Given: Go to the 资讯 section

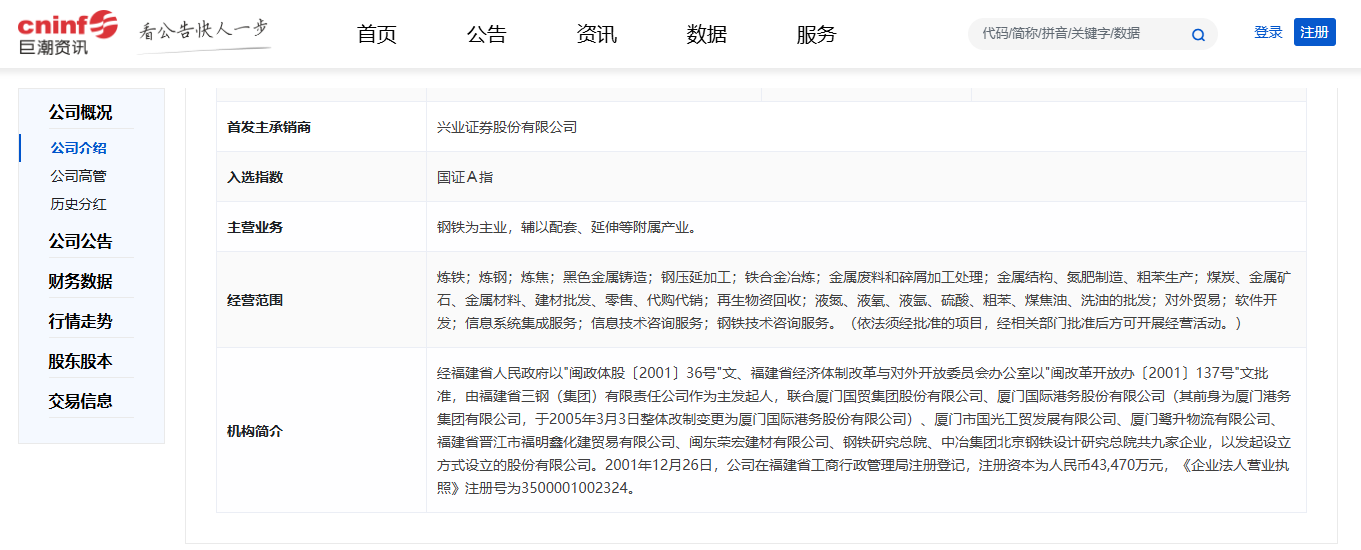Looking at the screenshot, I should 597,34.
